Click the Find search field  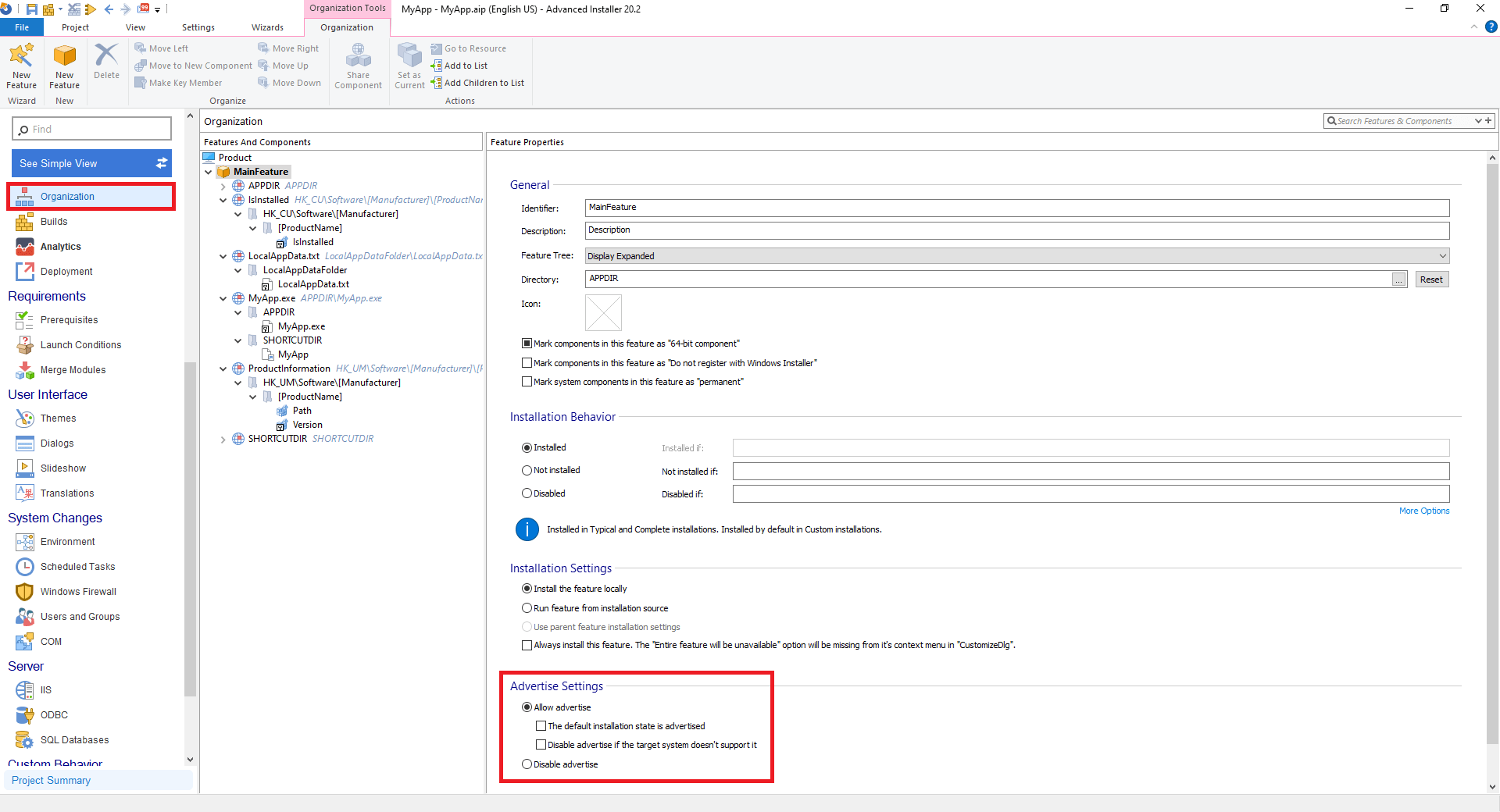92,129
